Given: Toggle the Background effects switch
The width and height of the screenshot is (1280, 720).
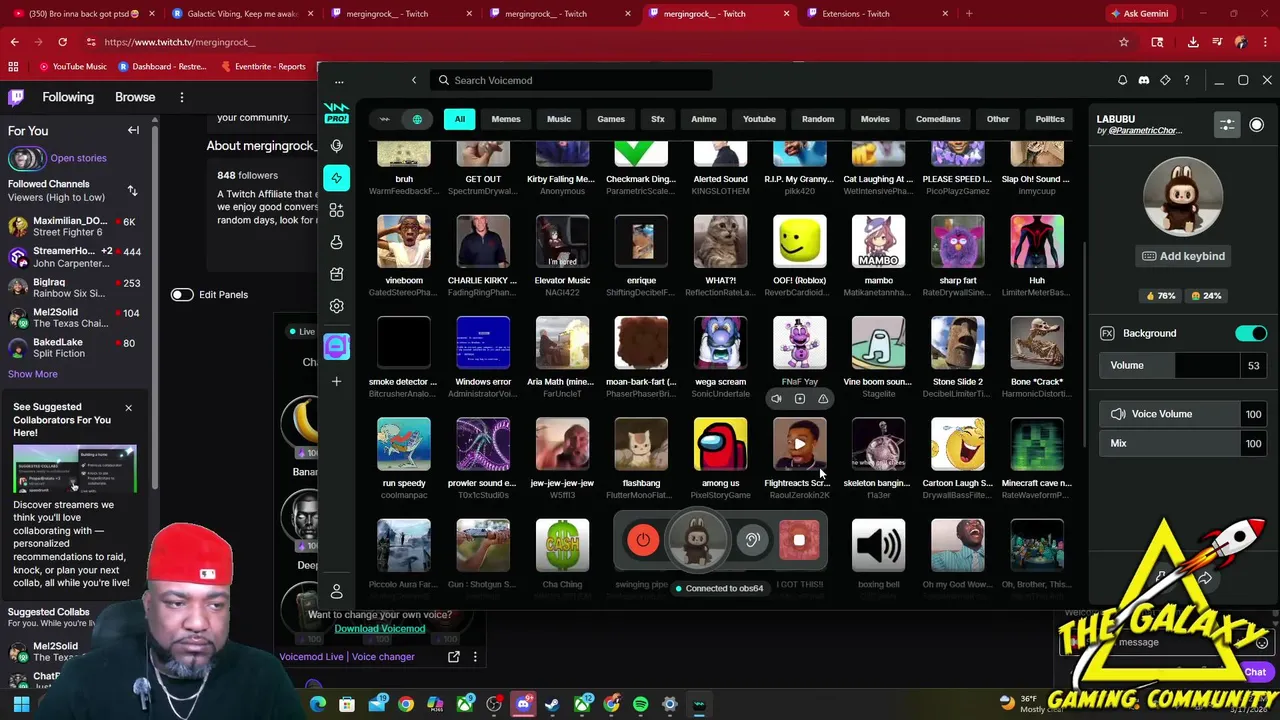Looking at the screenshot, I should coord(1250,333).
